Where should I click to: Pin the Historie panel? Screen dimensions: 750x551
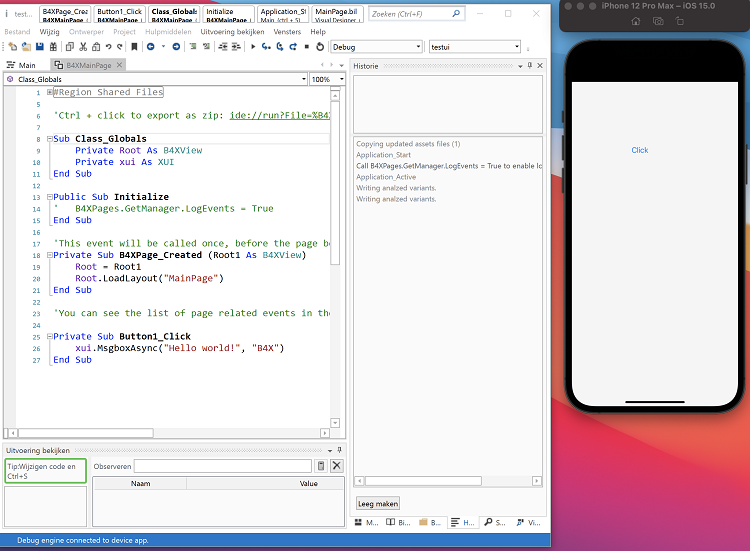[x=529, y=65]
